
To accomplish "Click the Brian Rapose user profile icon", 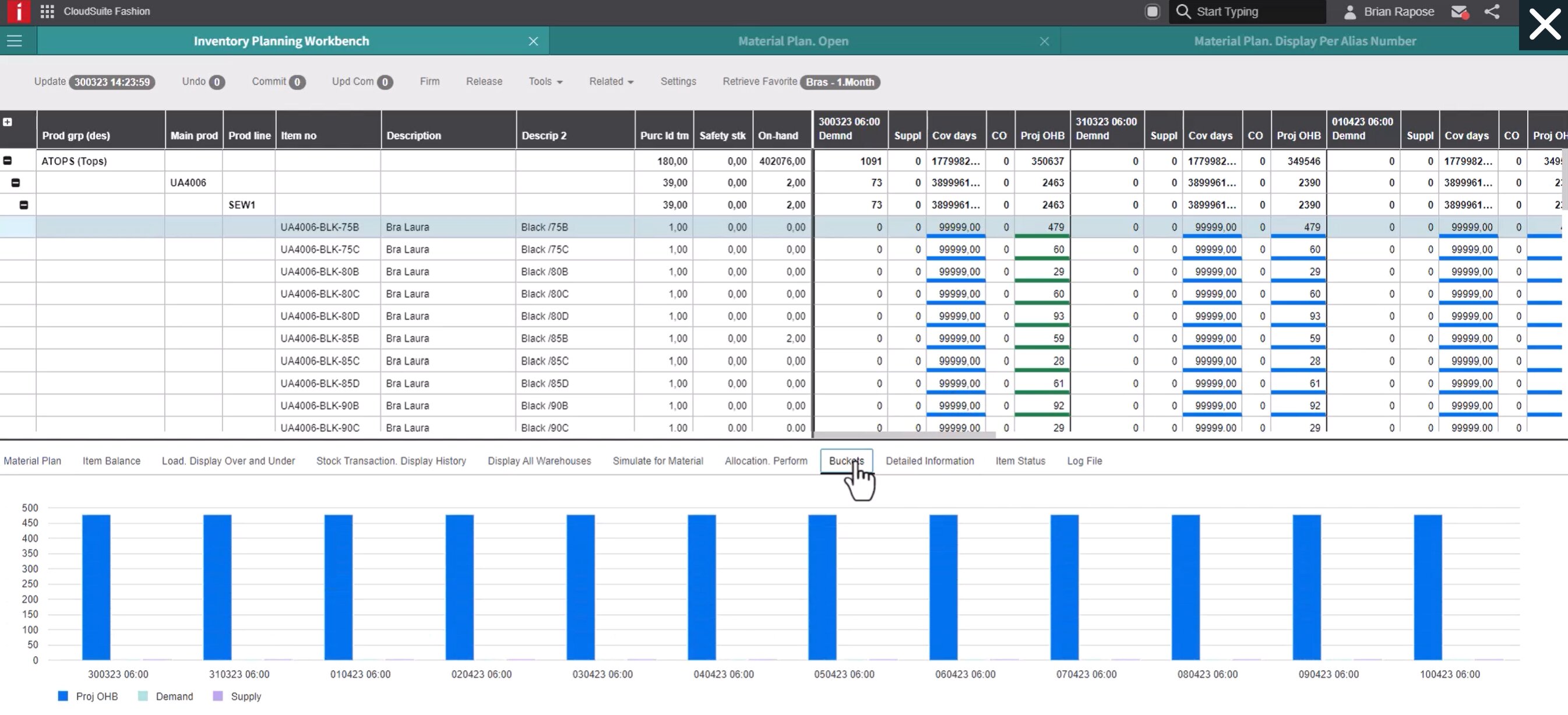I will (1349, 12).
